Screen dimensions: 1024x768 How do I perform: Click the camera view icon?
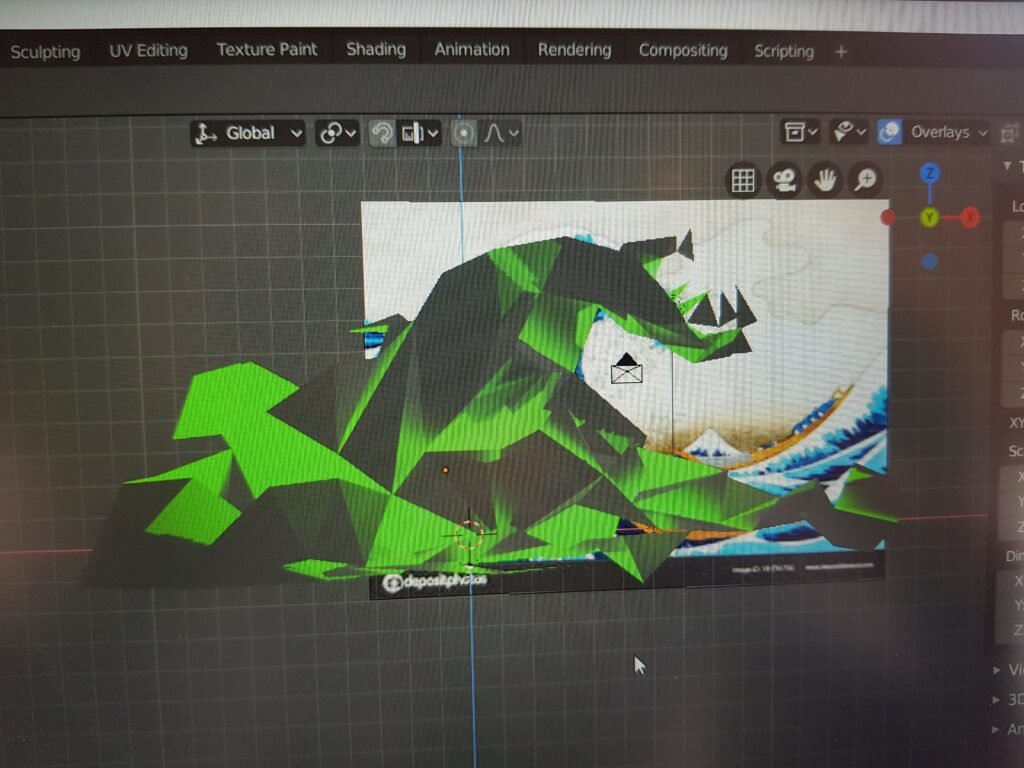[x=784, y=180]
